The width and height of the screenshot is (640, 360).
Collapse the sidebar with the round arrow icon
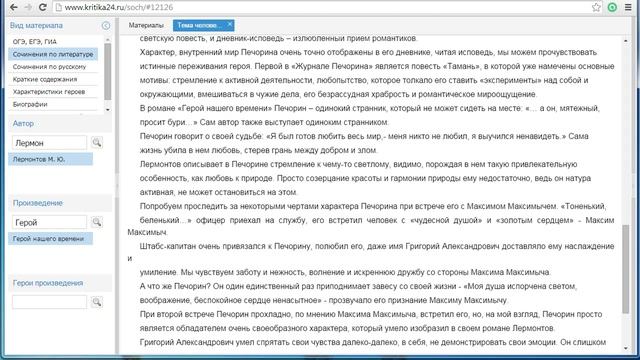click(106, 26)
